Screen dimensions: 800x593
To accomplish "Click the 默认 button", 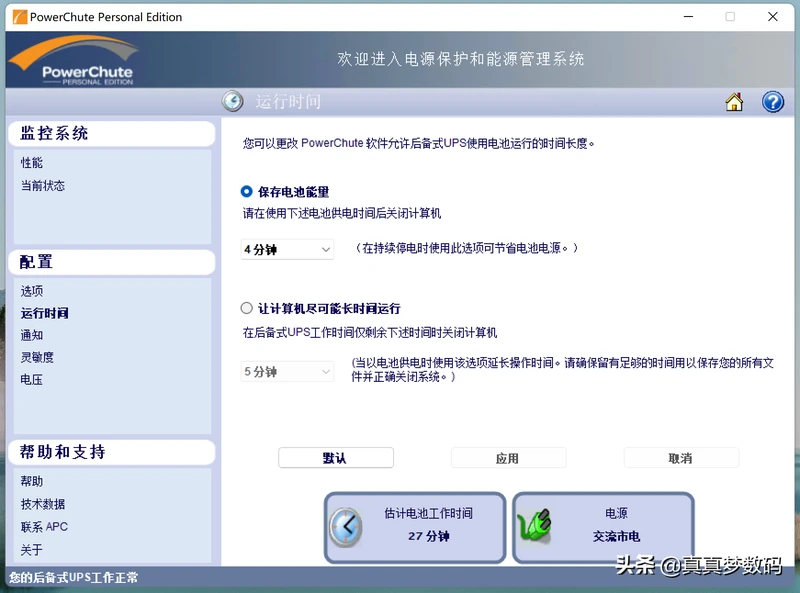I will 336,458.
